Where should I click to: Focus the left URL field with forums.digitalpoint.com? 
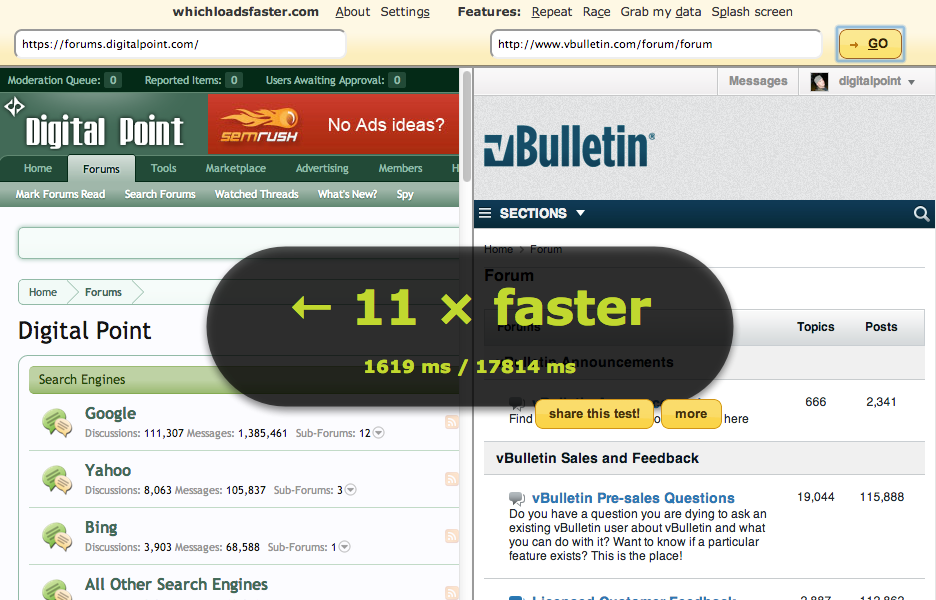(x=180, y=44)
